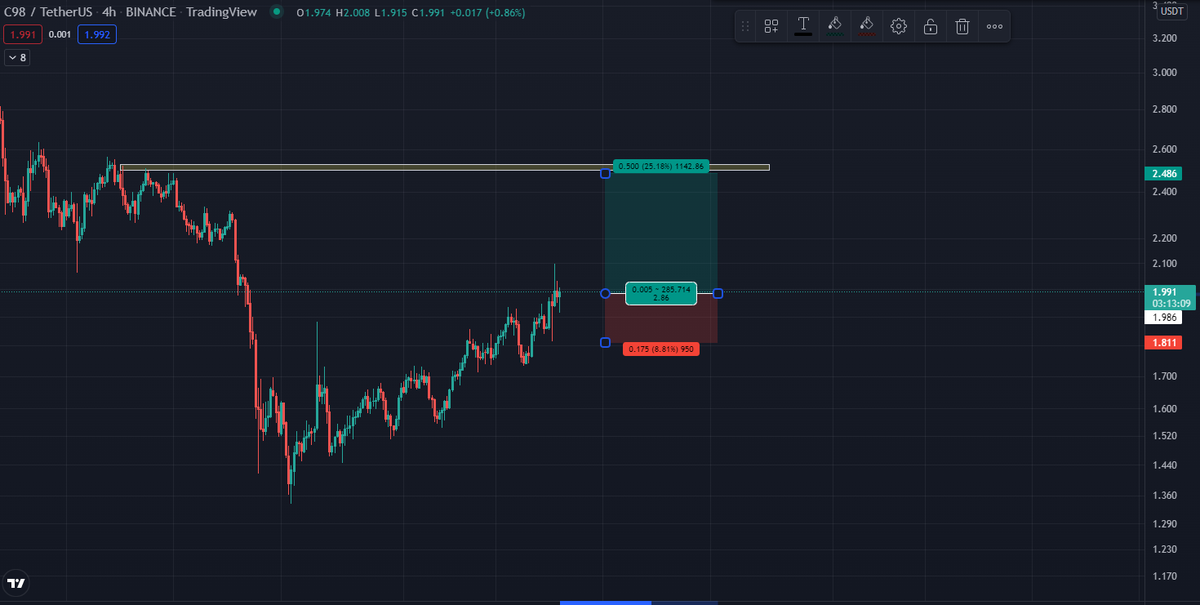Select the top target handle of the position
The image size is (1200, 605).
(605, 174)
